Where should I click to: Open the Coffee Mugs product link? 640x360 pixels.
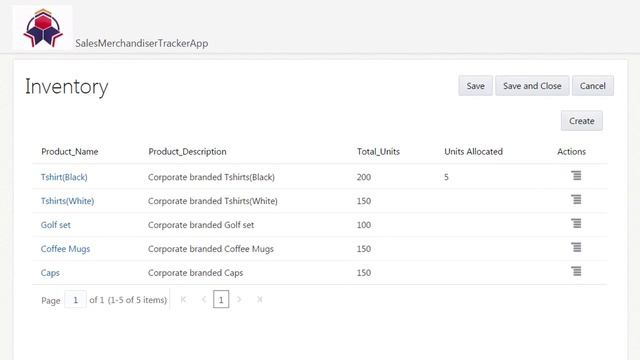(65, 249)
